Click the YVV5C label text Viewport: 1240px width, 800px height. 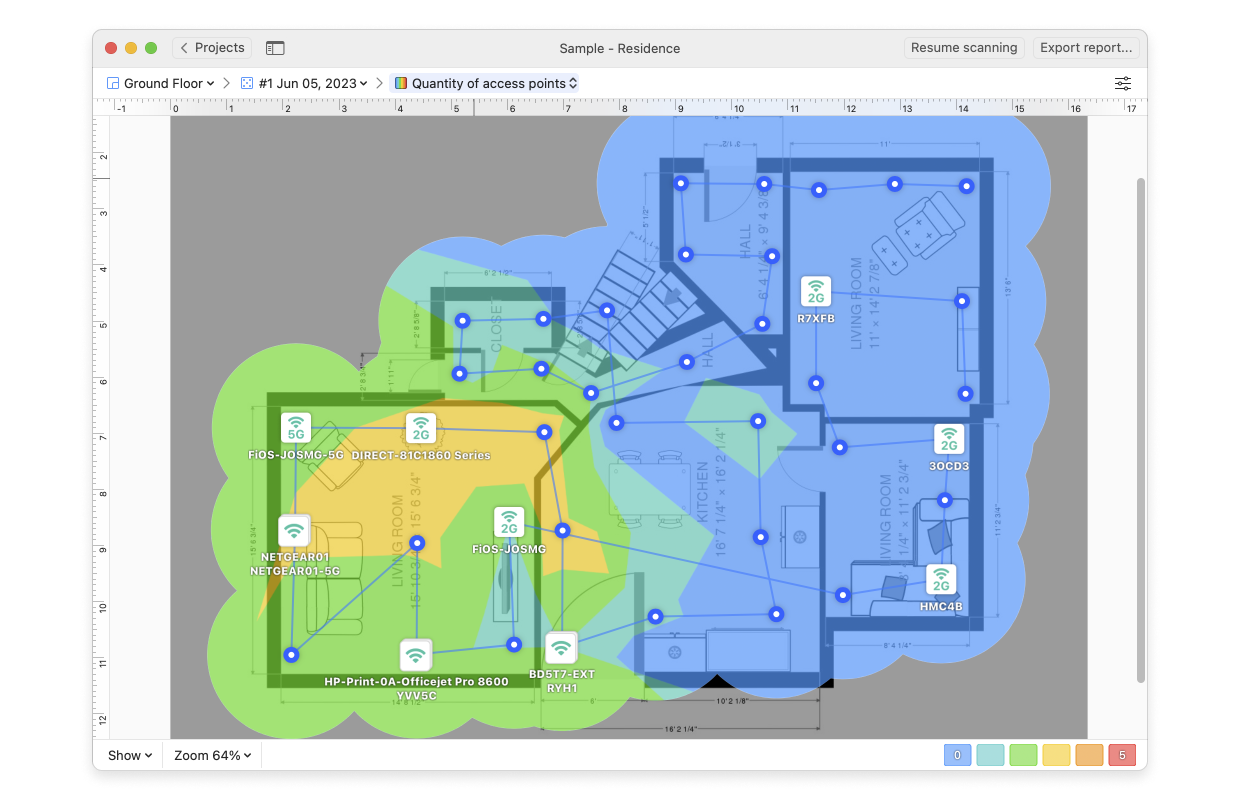point(416,695)
